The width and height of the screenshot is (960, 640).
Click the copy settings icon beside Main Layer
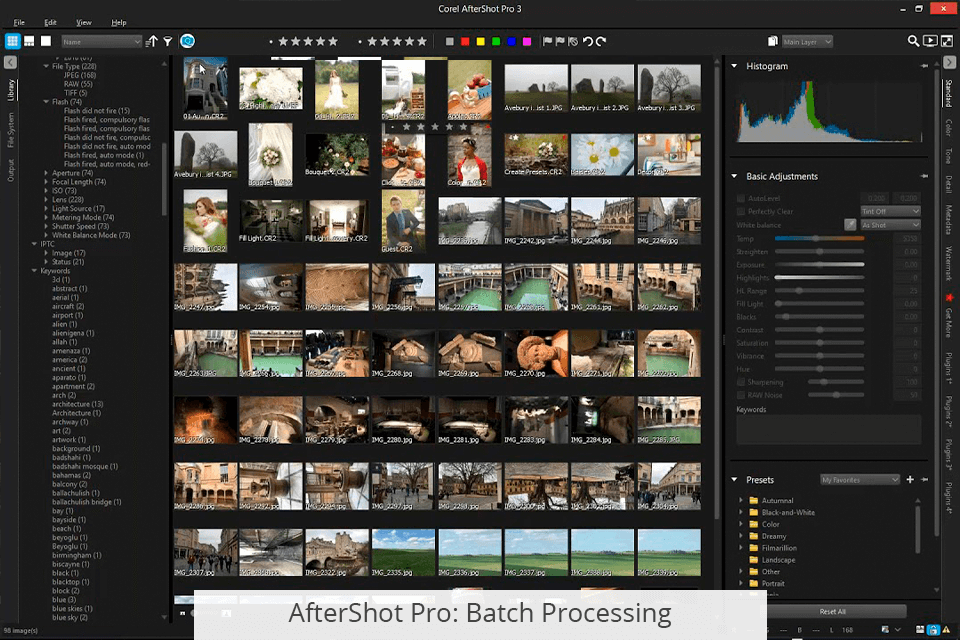point(773,41)
